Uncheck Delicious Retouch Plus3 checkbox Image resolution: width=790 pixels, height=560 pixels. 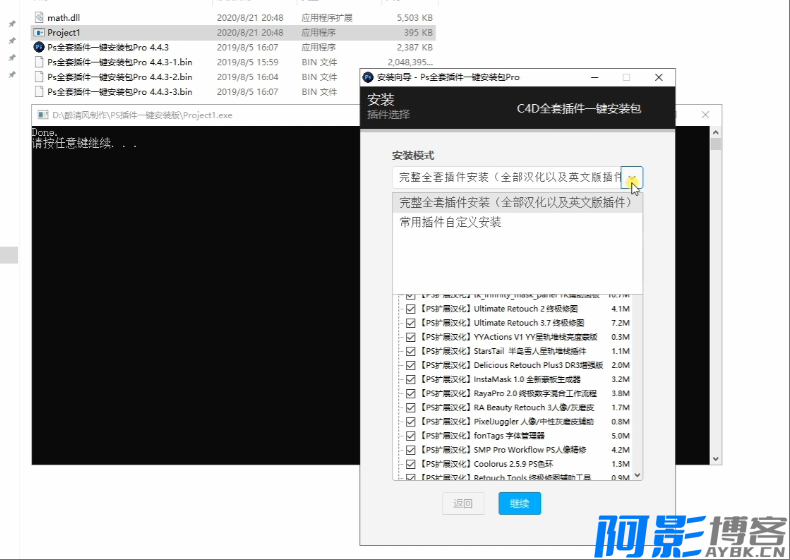(410, 365)
